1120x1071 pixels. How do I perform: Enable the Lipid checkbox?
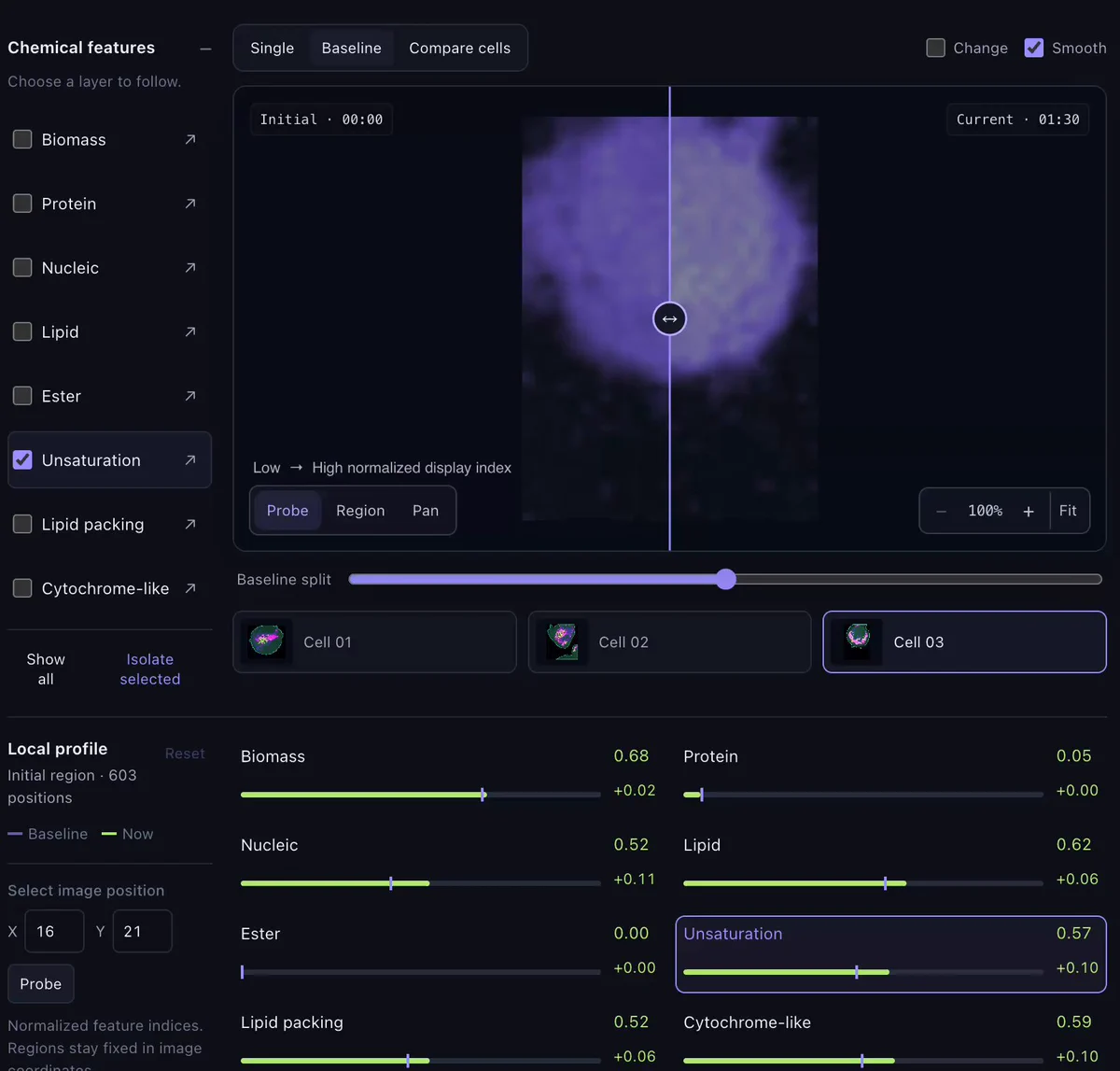tap(22, 331)
